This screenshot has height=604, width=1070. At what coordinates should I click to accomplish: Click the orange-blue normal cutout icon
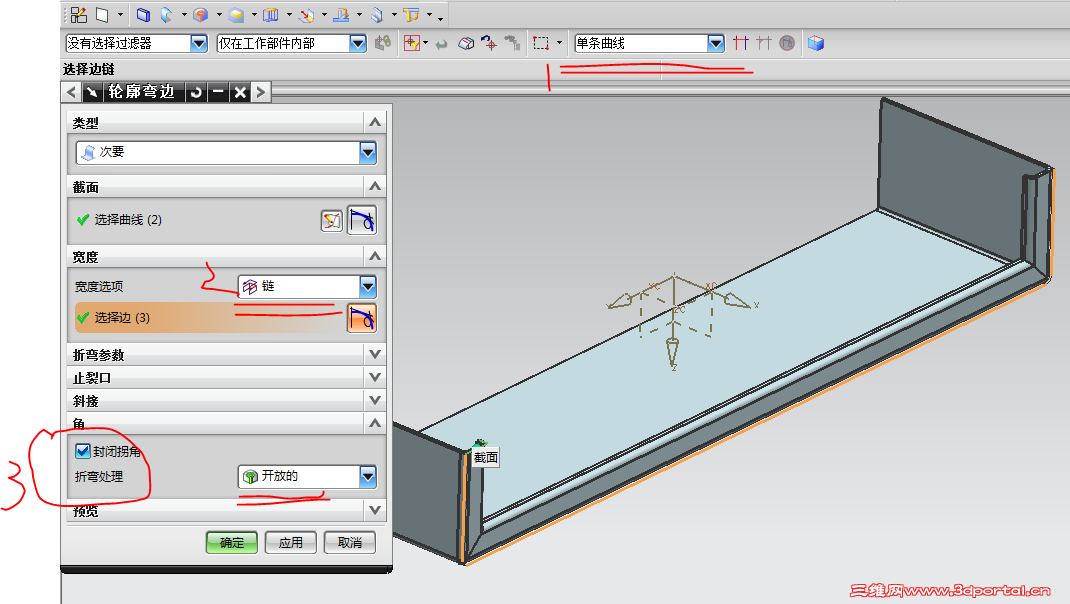coord(341,14)
